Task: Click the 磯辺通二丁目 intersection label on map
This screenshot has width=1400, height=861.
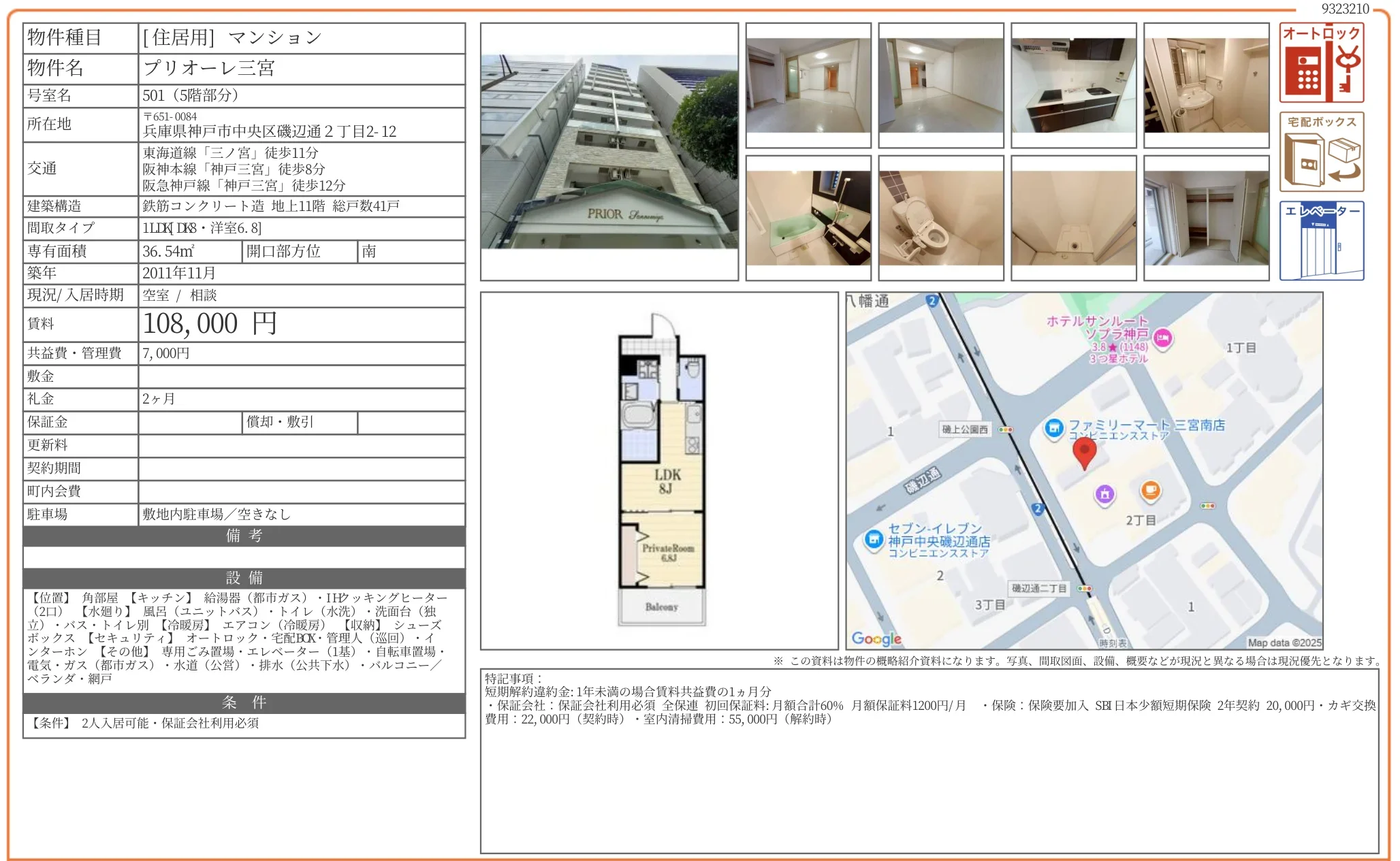Action: (1039, 588)
